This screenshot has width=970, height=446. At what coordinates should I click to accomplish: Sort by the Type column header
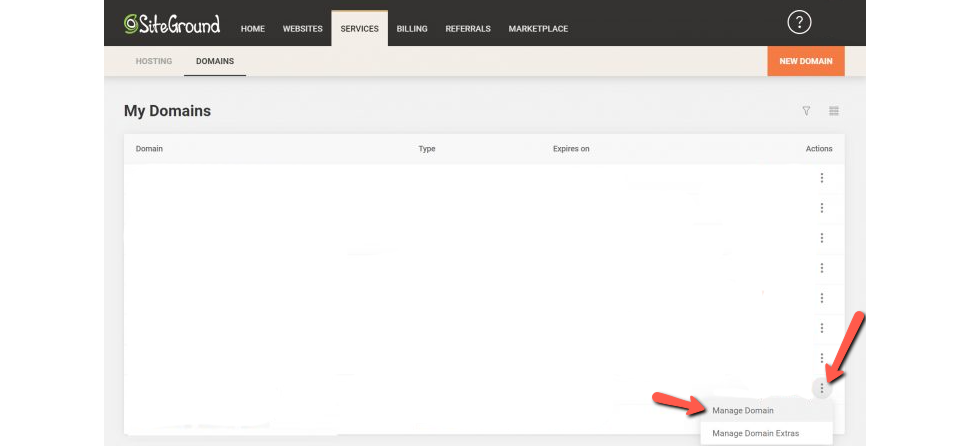point(427,149)
